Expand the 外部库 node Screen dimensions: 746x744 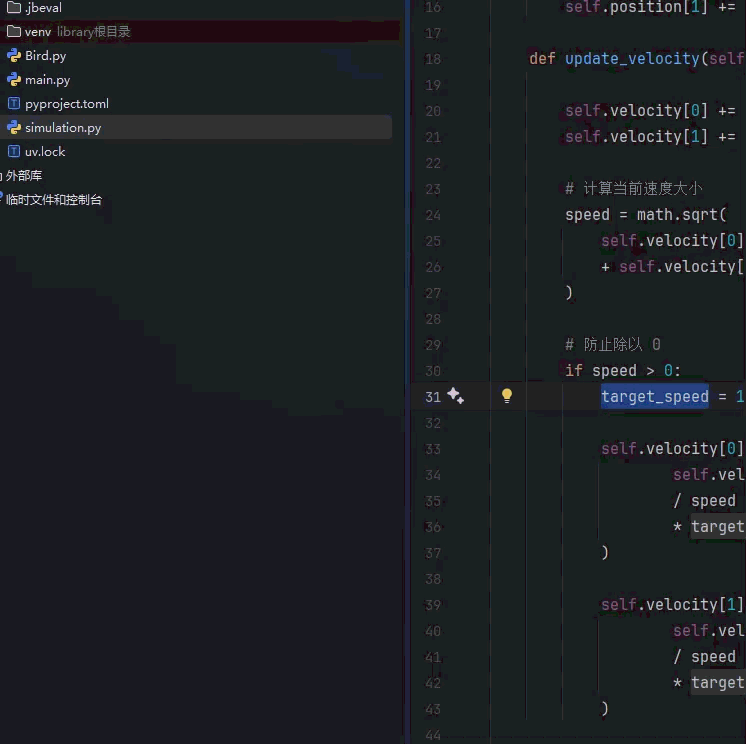(24, 176)
